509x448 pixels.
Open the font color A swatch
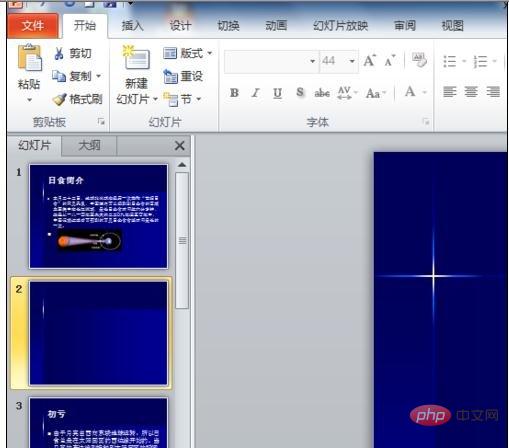[x=410, y=92]
